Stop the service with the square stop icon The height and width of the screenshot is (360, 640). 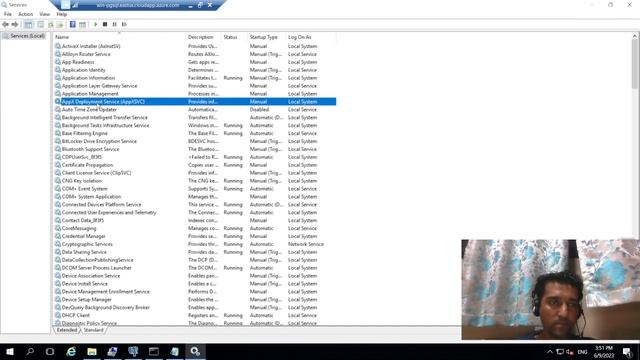point(105,24)
